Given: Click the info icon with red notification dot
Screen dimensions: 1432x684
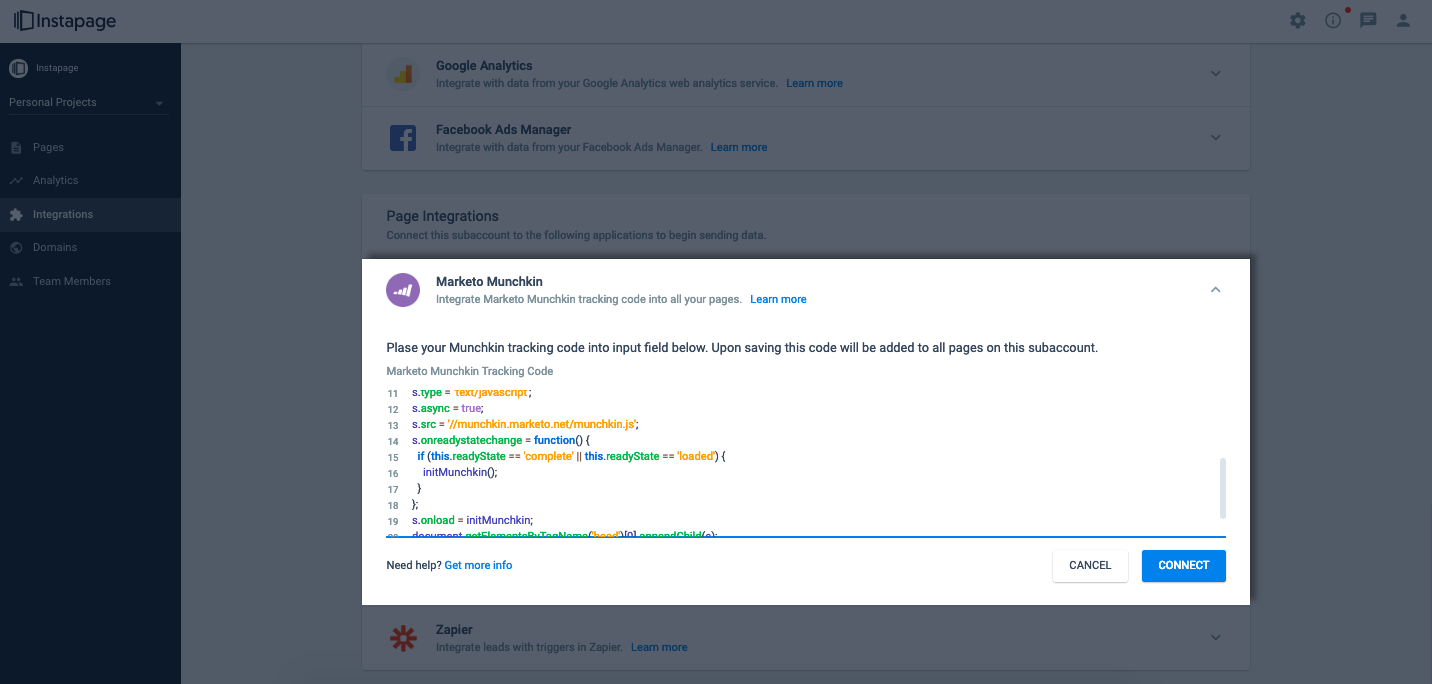Looking at the screenshot, I should 1332,20.
